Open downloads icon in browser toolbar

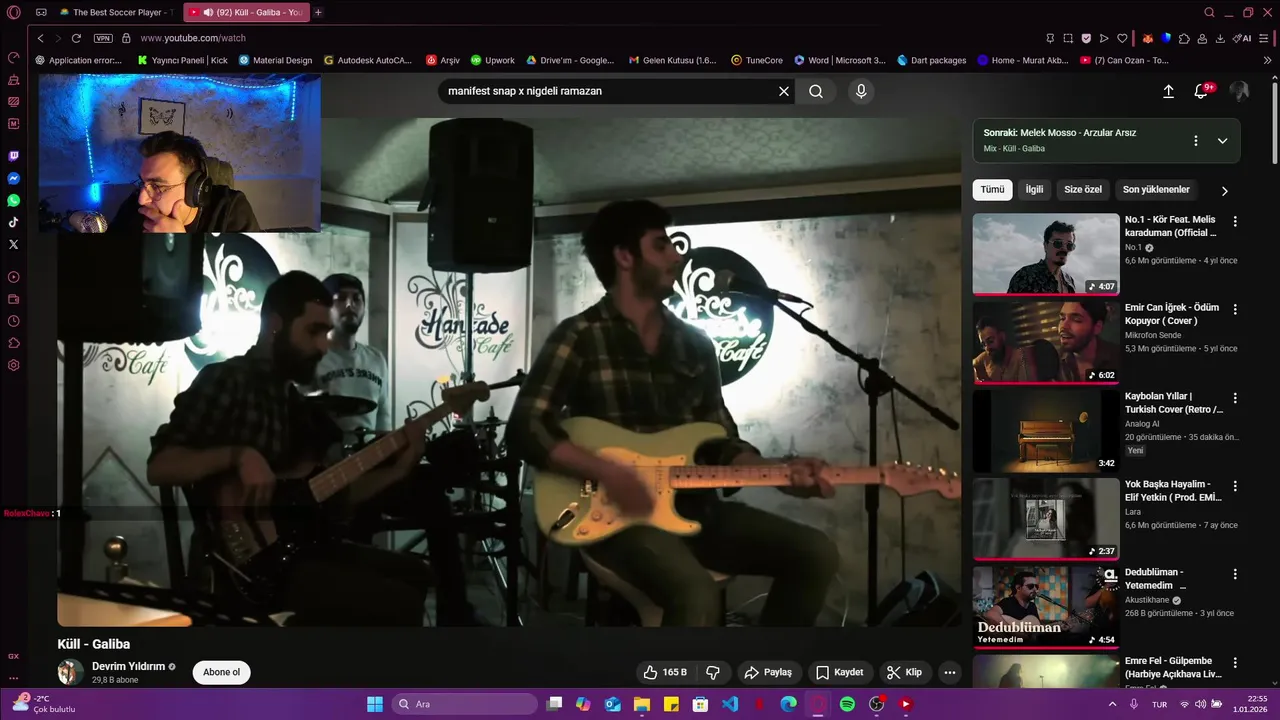(x=1220, y=38)
